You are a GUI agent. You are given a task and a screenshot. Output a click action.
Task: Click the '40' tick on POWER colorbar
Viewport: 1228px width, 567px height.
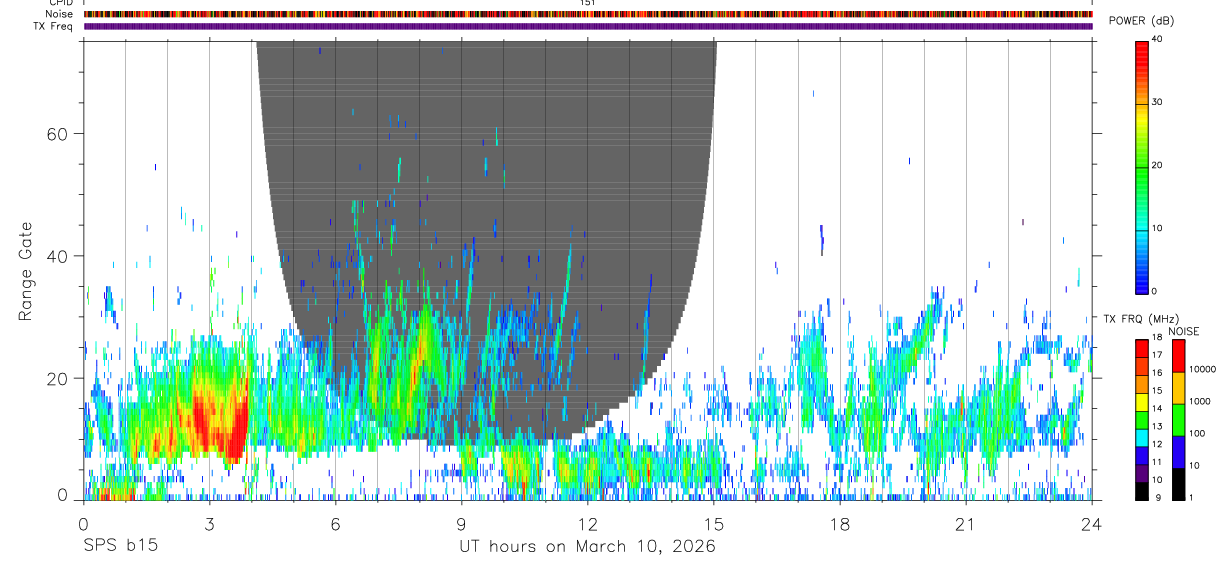(1158, 39)
